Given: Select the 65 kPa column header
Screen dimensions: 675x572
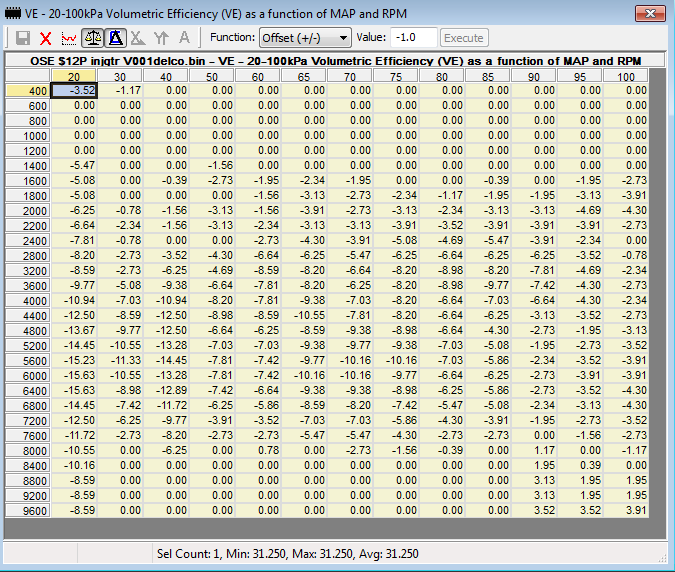Looking at the screenshot, I should (304, 76).
